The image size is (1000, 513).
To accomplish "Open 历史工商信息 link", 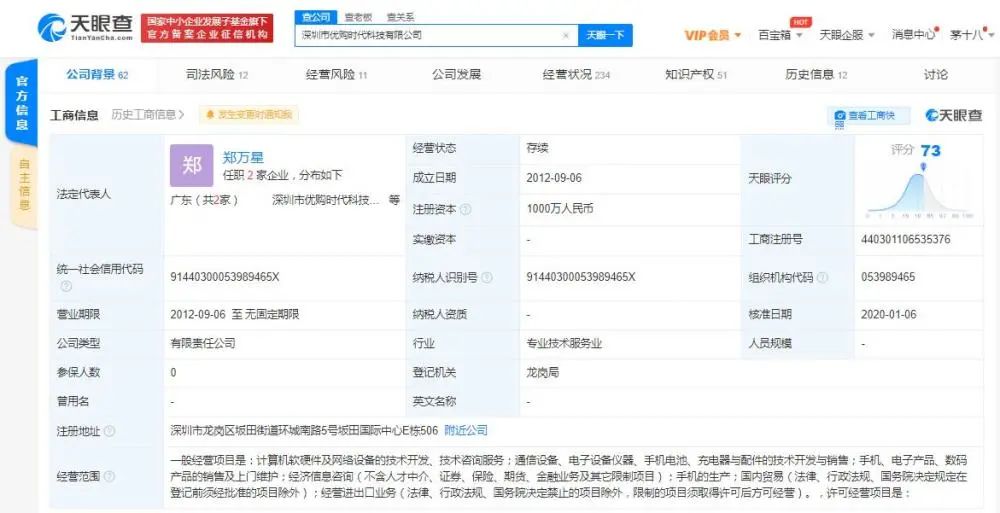I will (x=147, y=115).
